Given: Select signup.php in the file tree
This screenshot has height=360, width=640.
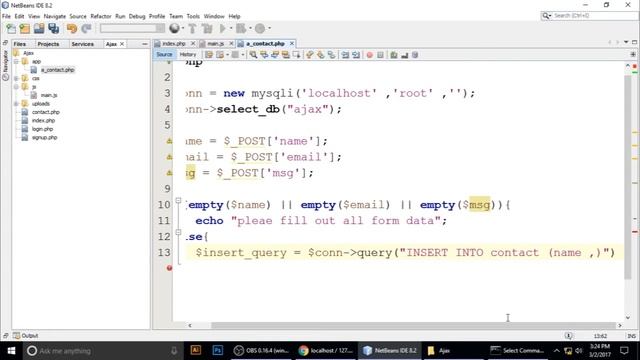Looking at the screenshot, I should click(x=44, y=138).
